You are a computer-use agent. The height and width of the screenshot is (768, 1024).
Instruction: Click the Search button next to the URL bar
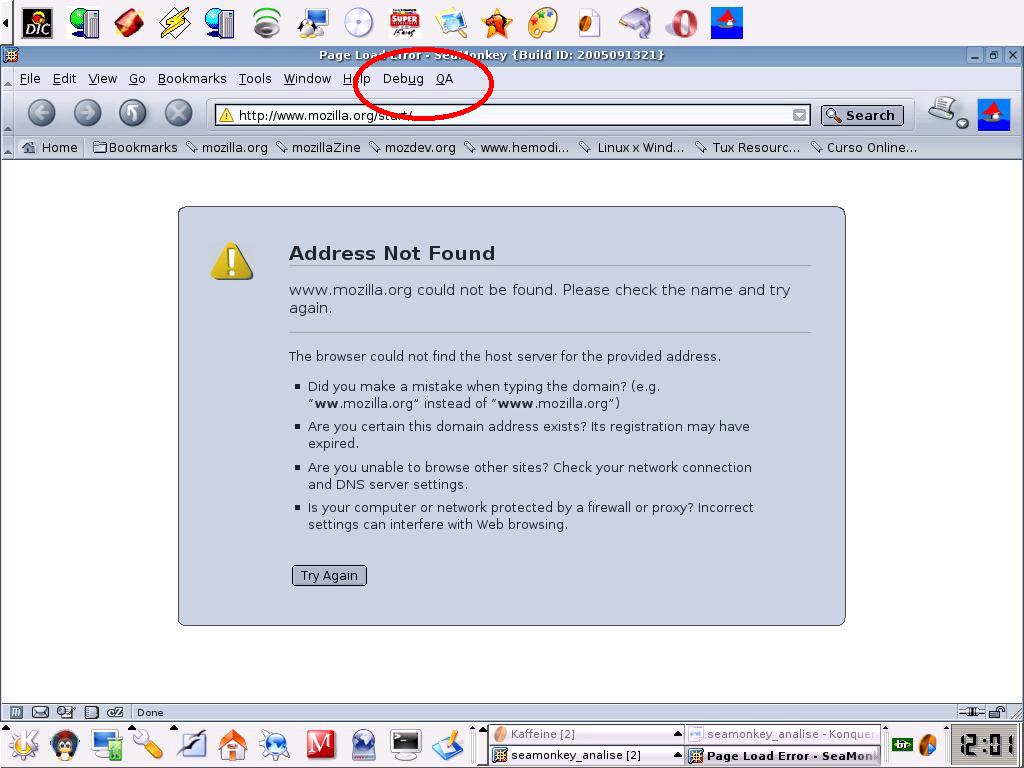[862, 116]
